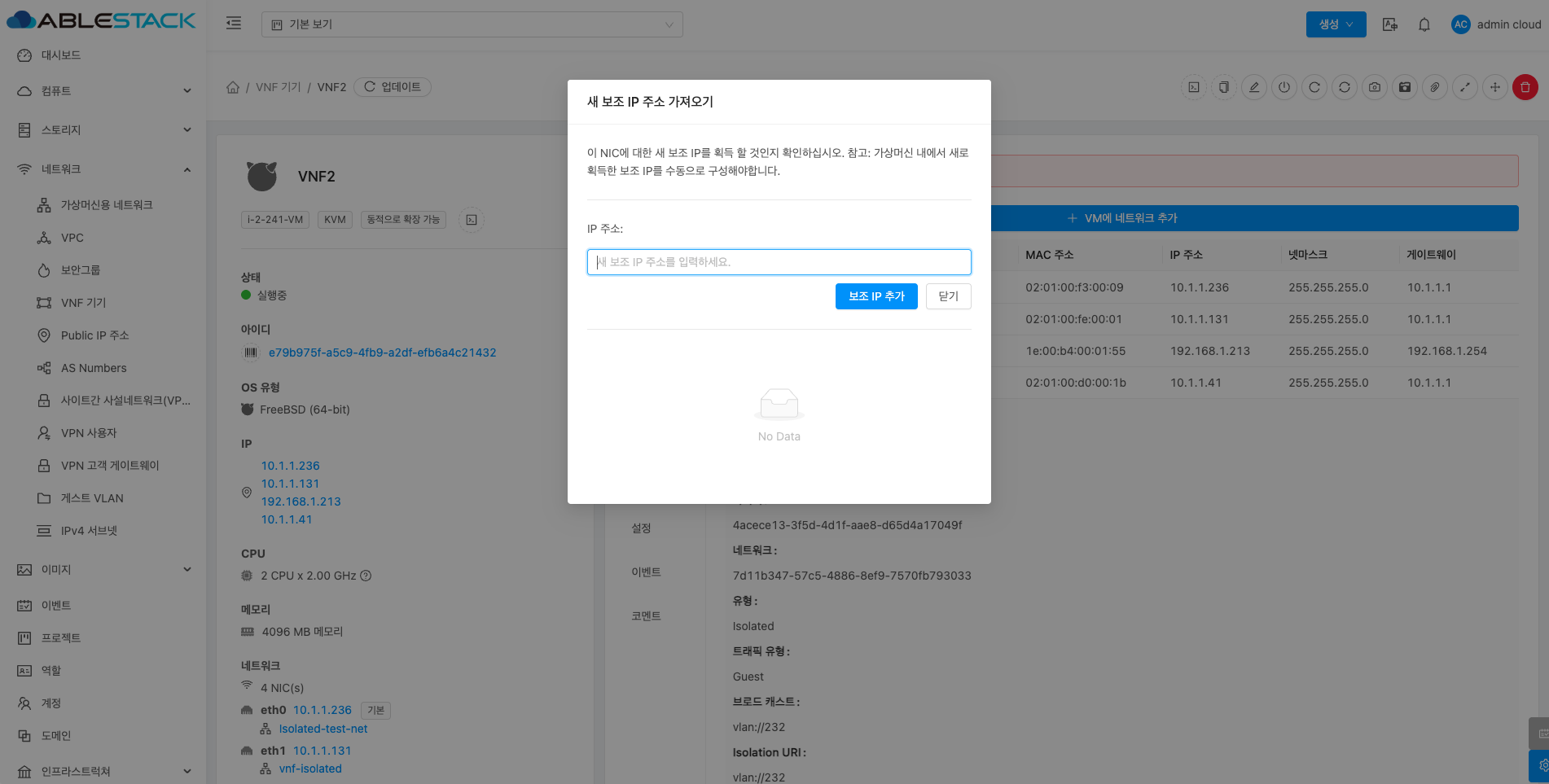Focus the new secondary IP address field
The width and height of the screenshot is (1549, 784).
click(x=779, y=262)
